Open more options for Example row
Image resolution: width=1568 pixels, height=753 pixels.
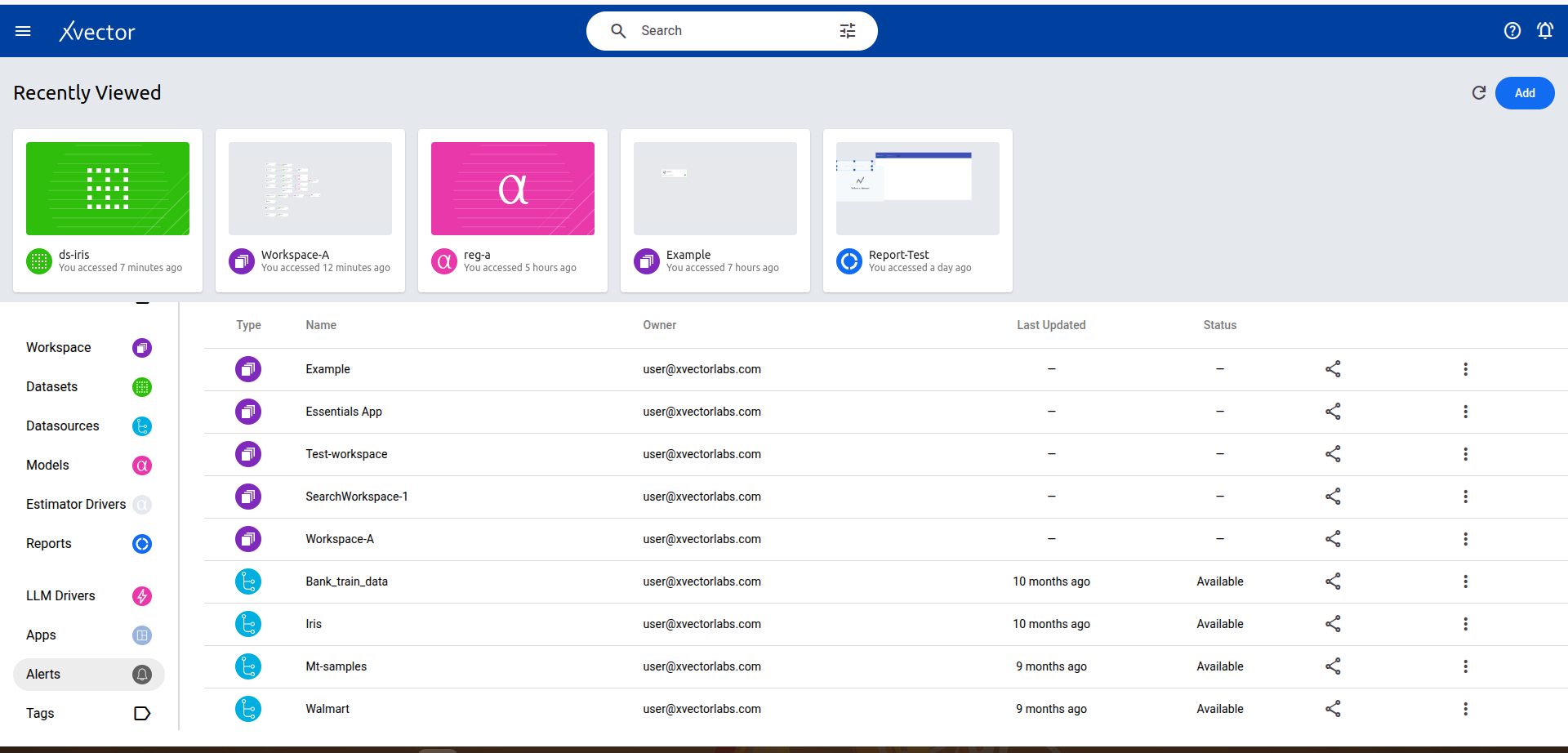pyautogui.click(x=1466, y=369)
